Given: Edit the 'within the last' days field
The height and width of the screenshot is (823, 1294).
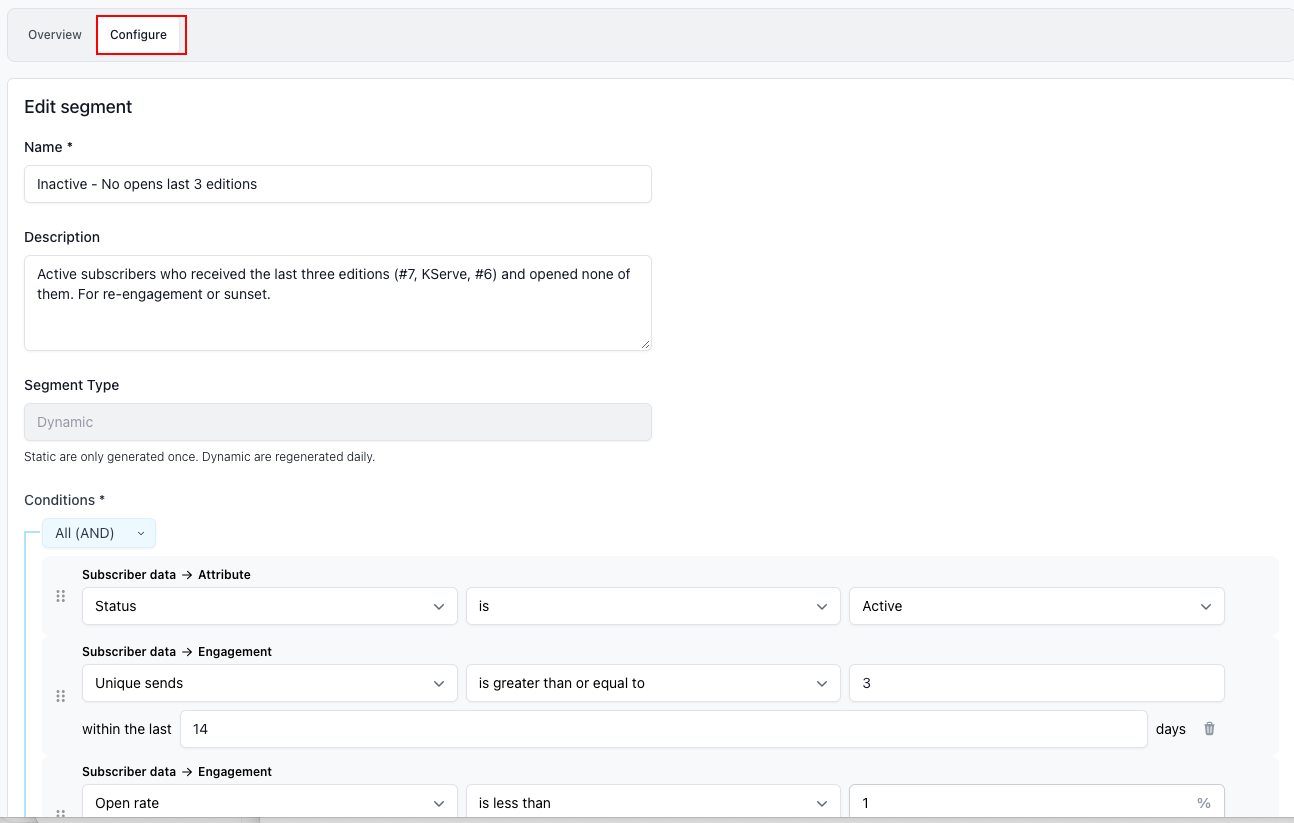Looking at the screenshot, I should (x=664, y=729).
